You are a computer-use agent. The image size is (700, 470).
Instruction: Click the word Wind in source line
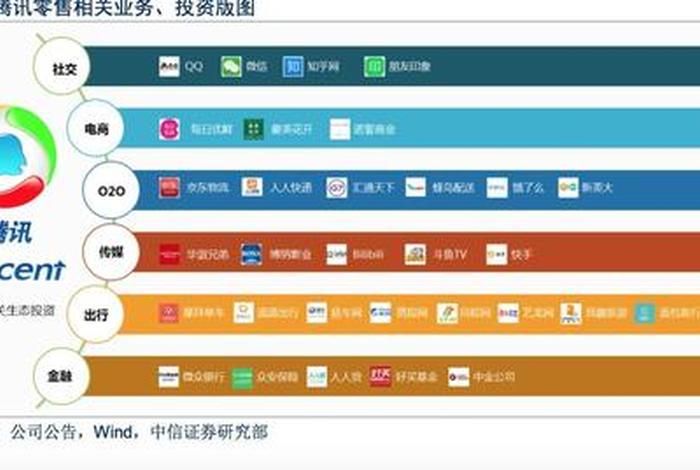113,432
